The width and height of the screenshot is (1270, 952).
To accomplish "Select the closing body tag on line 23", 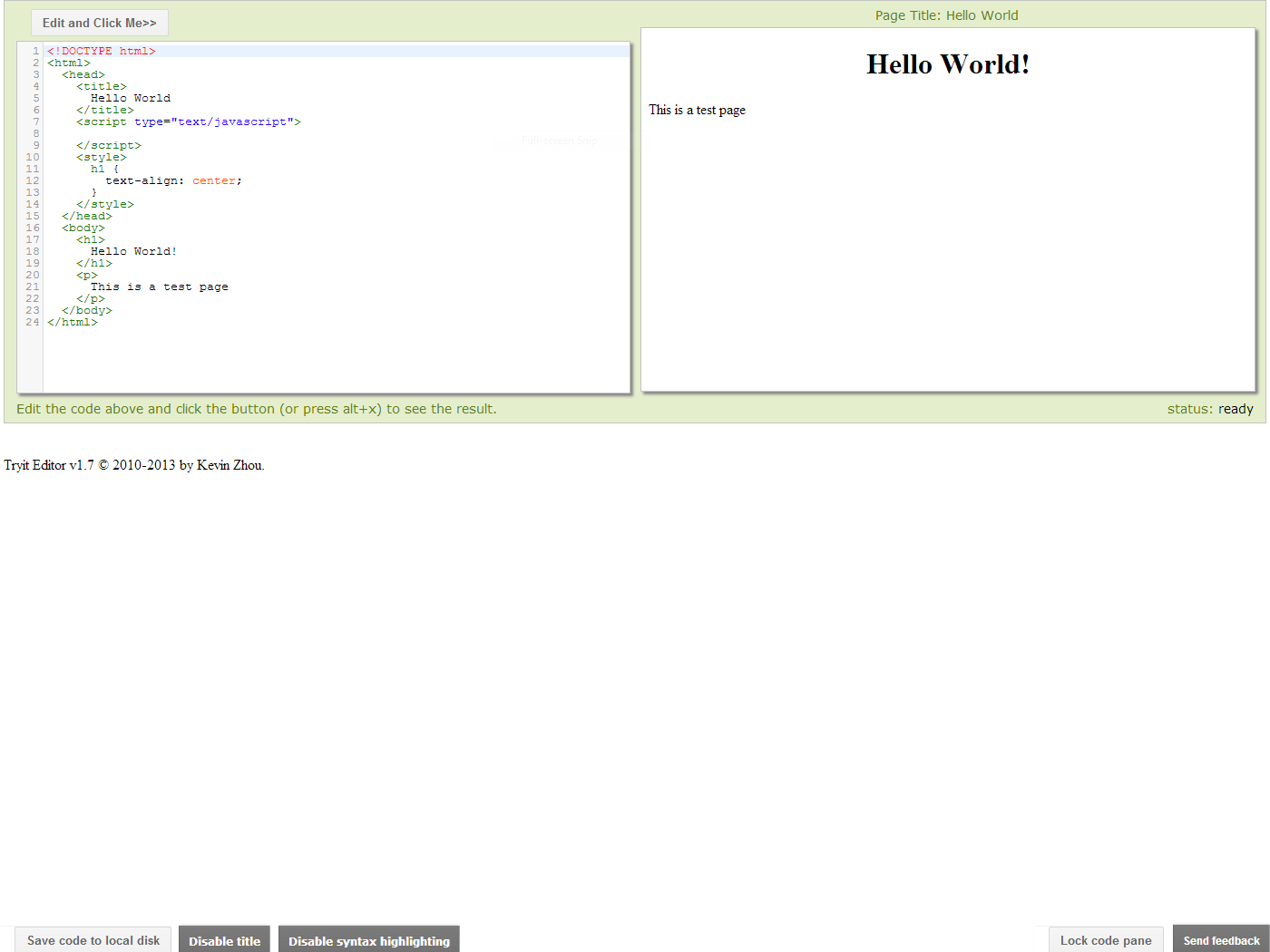I will tap(85, 310).
